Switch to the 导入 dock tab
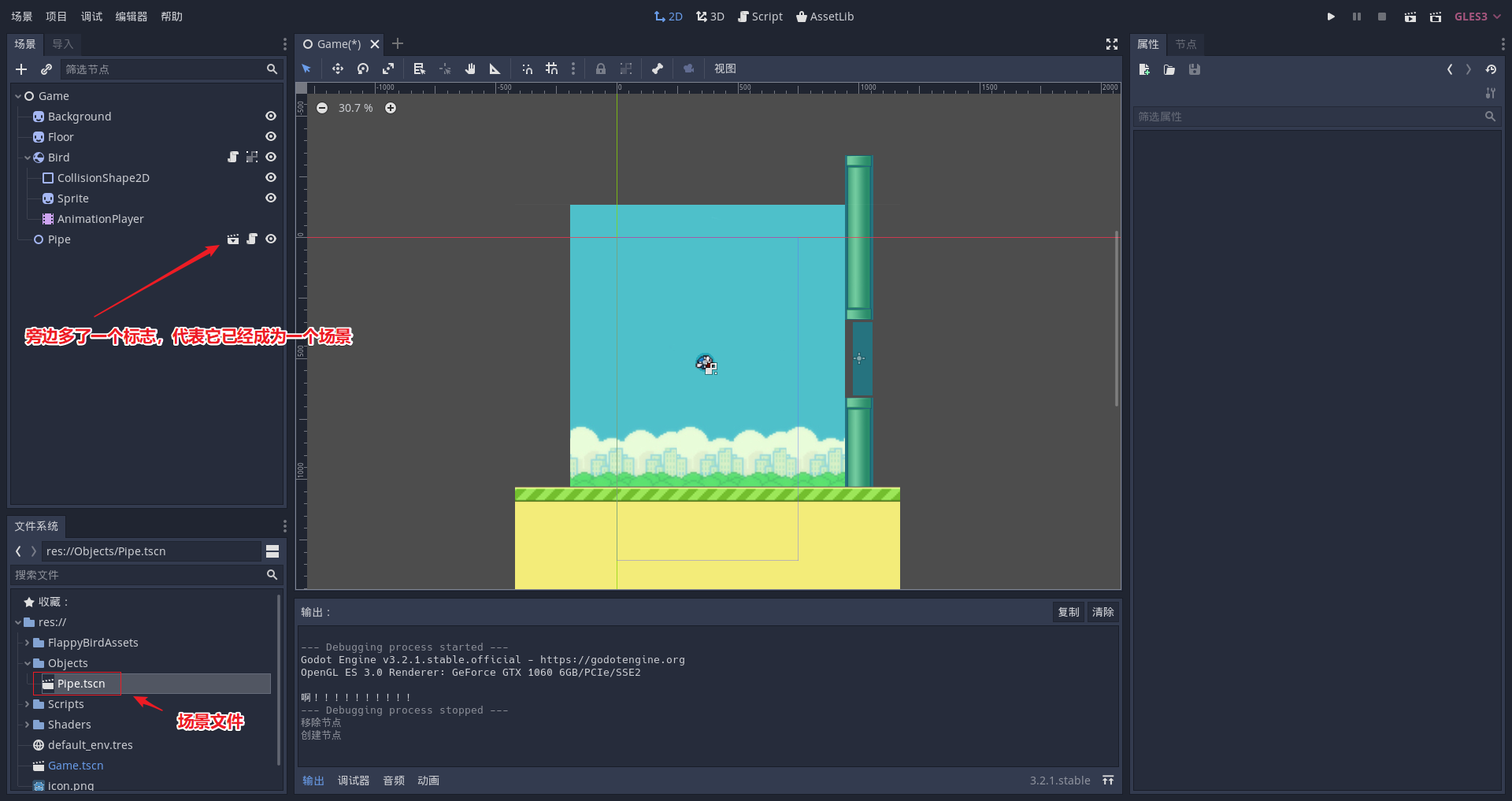 pos(63,44)
